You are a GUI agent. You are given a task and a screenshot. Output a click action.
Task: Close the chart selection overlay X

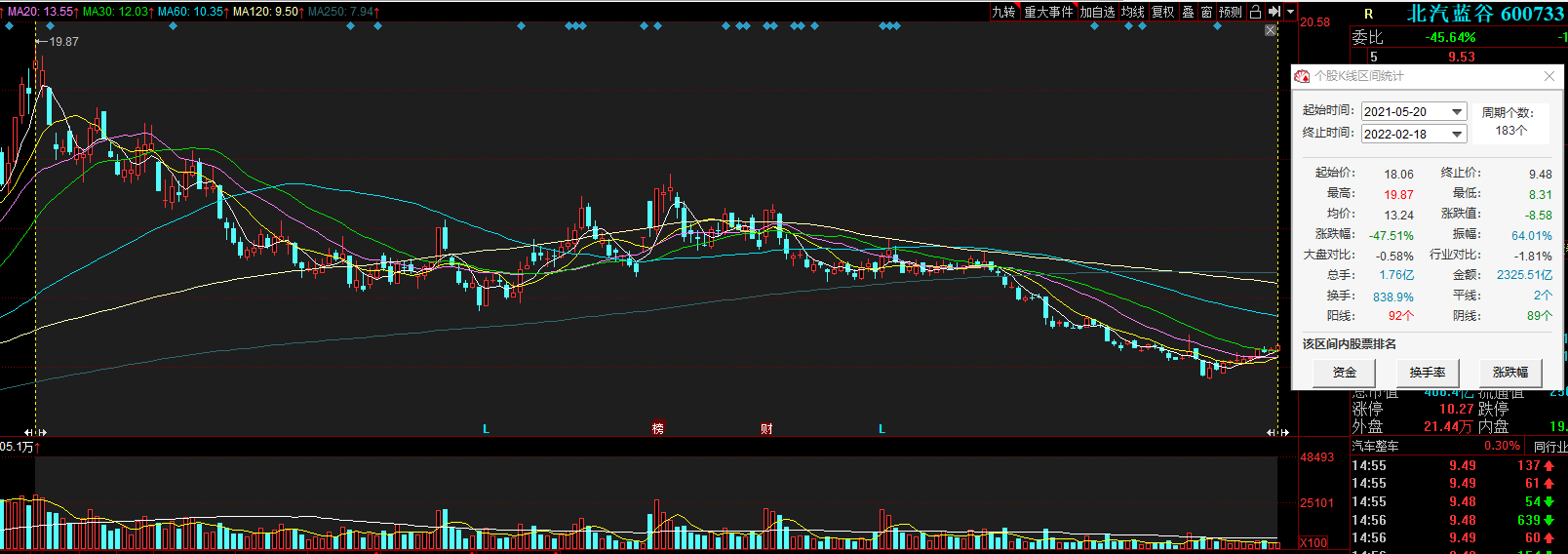click(1271, 31)
